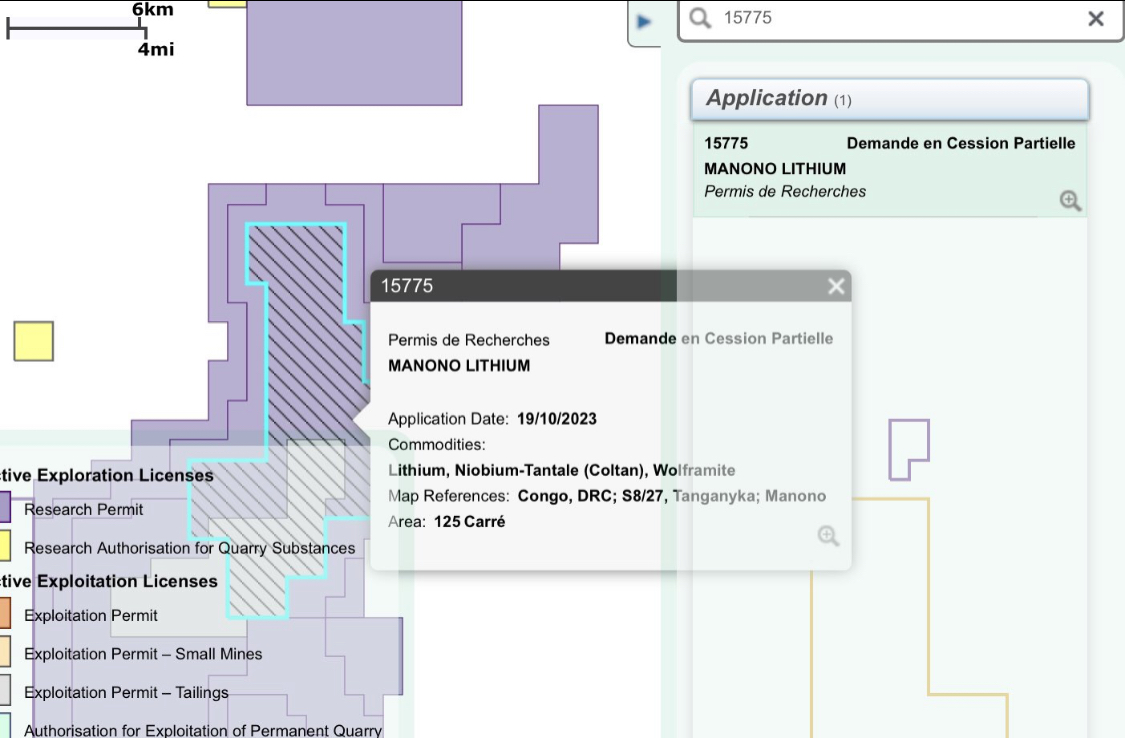Click the Application Date 19/10/2023 value
Viewport: 1125px width, 738px height.
(557, 419)
